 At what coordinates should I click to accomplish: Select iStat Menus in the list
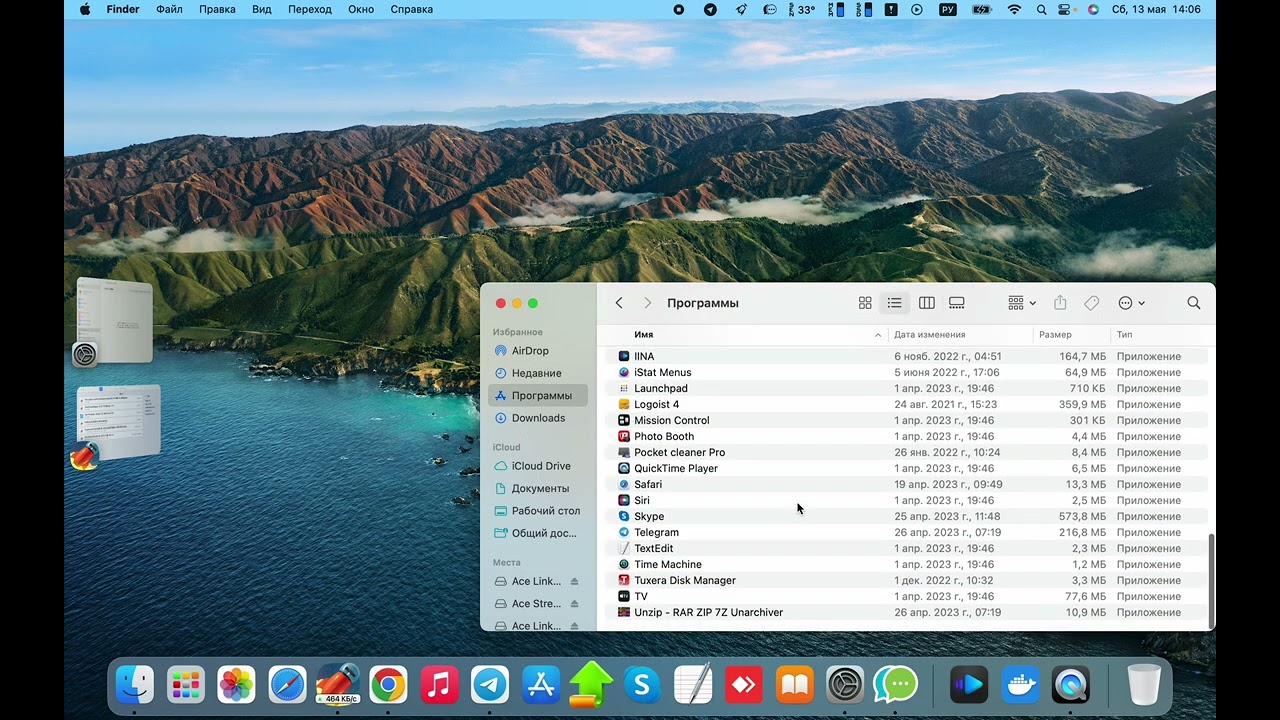(906, 372)
